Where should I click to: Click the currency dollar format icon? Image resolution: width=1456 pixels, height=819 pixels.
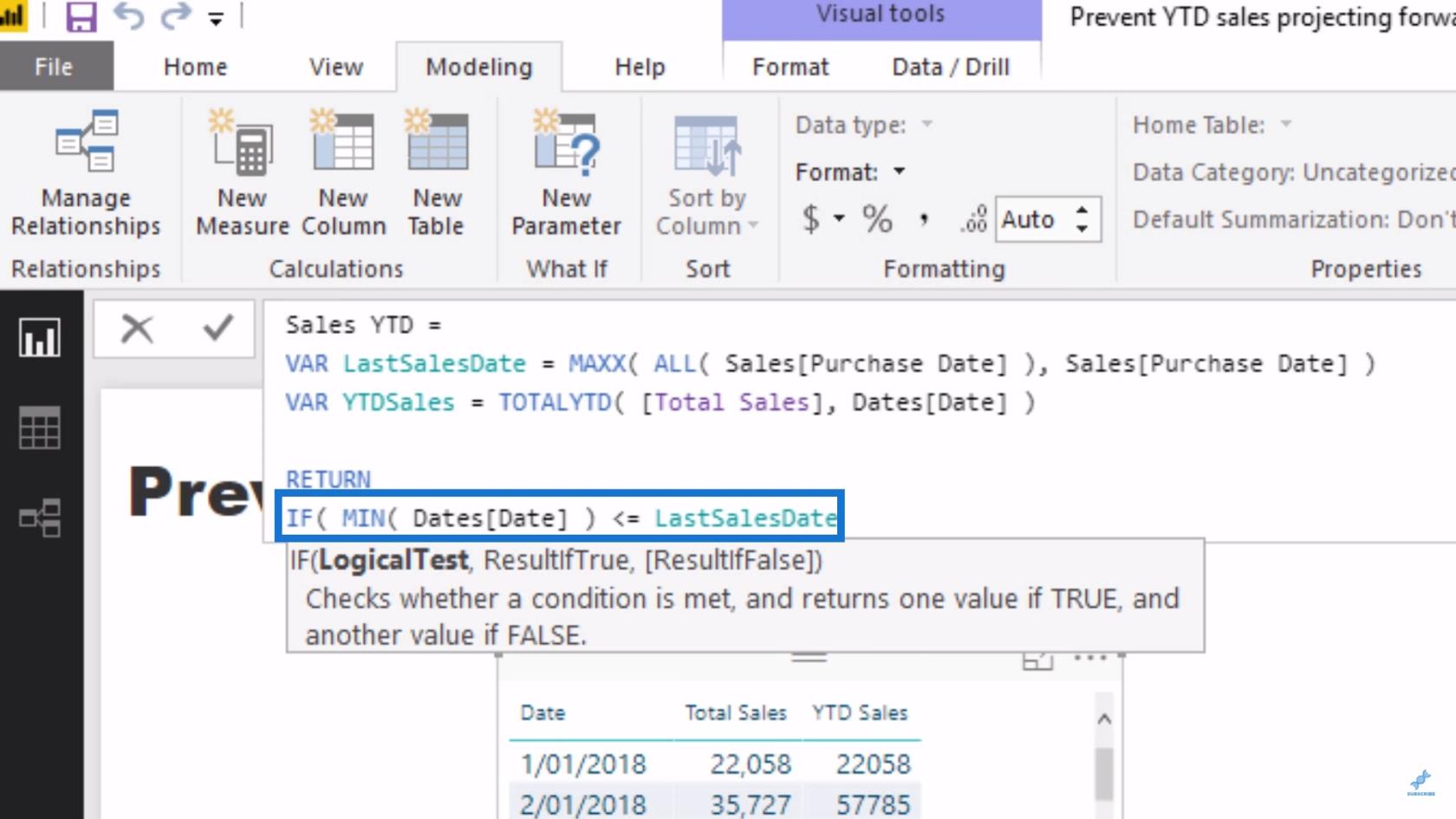(x=811, y=218)
